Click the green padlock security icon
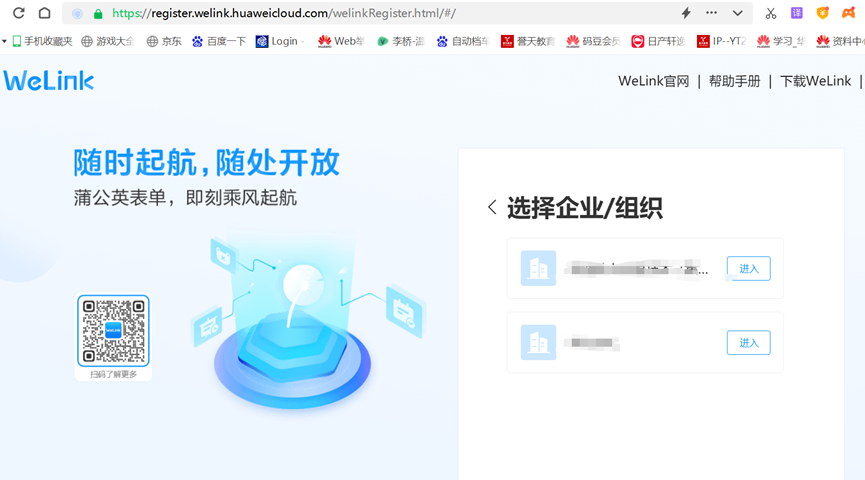The image size is (865, 480). point(98,14)
